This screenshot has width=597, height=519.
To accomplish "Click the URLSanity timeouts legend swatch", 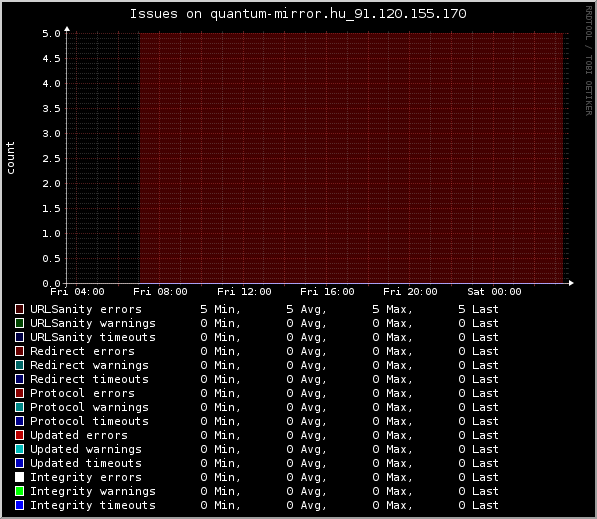I will pos(19,337).
